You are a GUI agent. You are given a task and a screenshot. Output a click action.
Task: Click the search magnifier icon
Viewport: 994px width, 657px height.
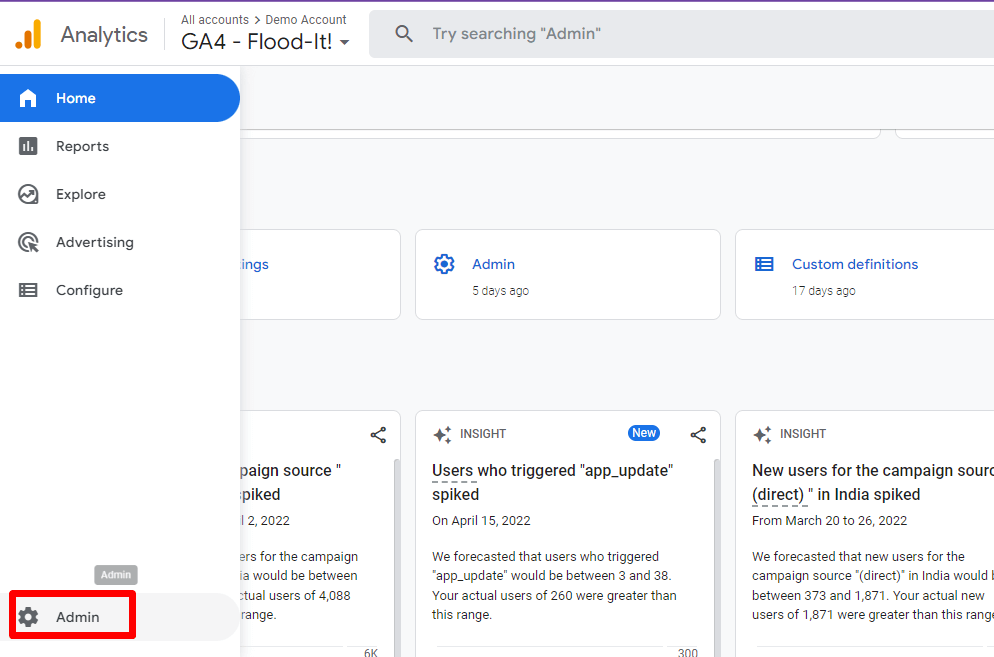point(404,34)
